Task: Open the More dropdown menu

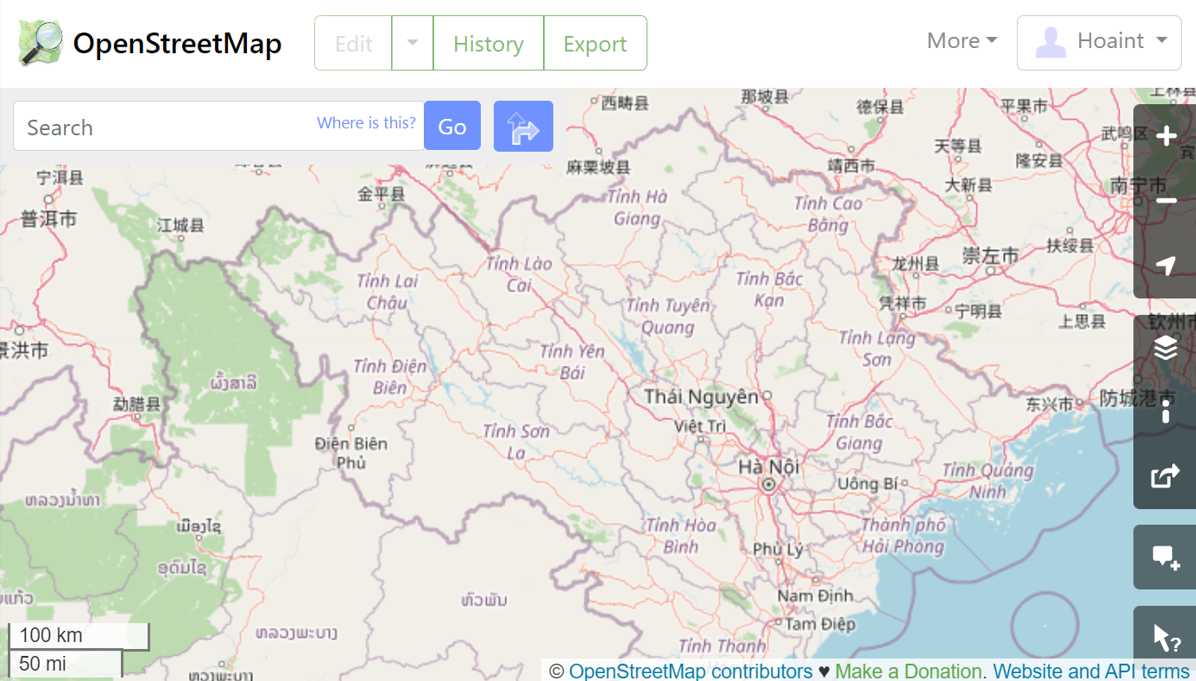Action: 962,40
